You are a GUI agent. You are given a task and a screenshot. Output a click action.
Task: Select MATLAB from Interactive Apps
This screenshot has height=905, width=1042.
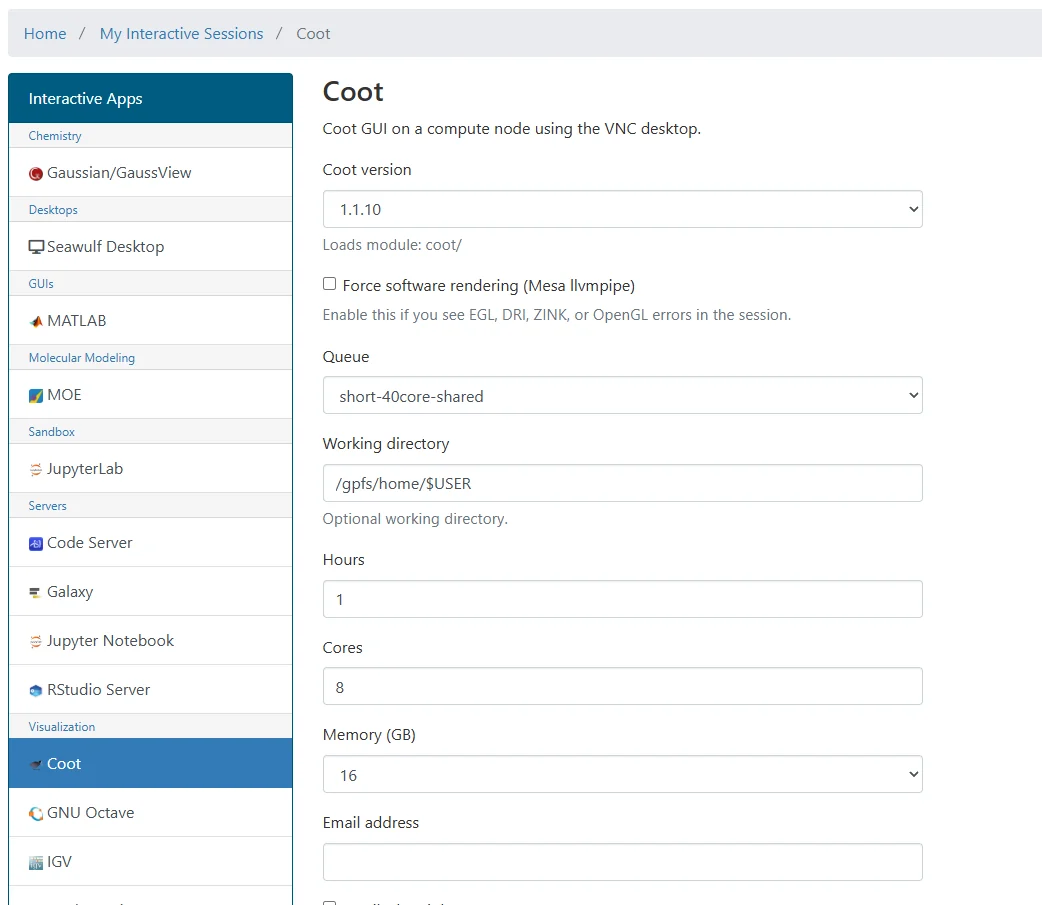150,320
